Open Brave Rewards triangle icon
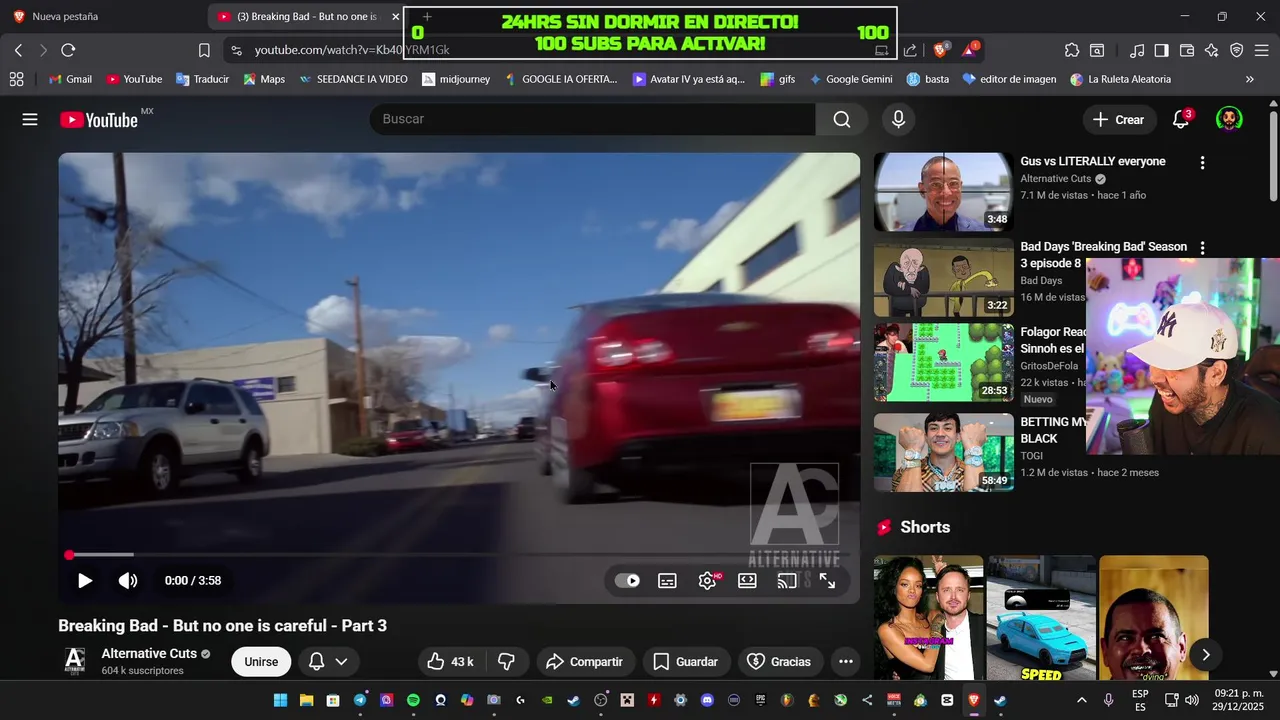1280x720 pixels. click(x=971, y=50)
